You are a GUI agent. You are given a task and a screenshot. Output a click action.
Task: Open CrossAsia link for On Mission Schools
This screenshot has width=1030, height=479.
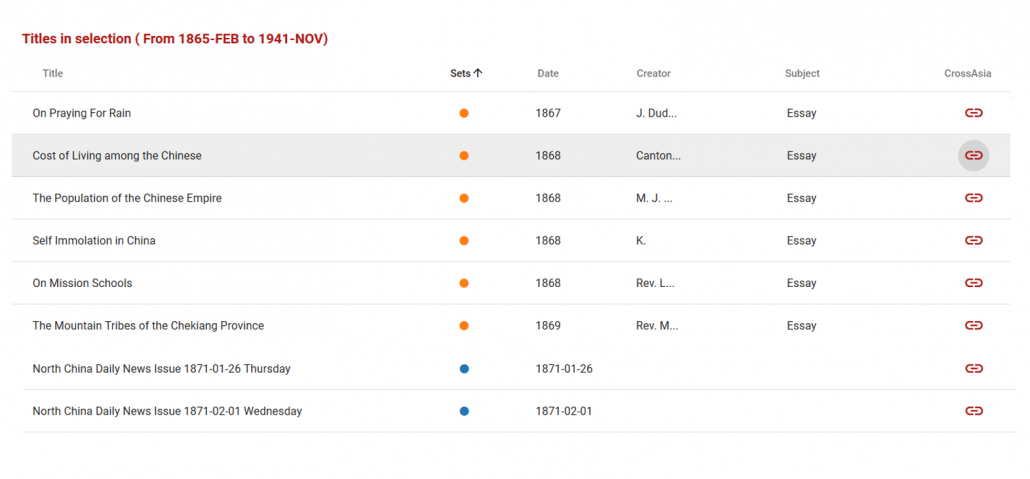(973, 283)
